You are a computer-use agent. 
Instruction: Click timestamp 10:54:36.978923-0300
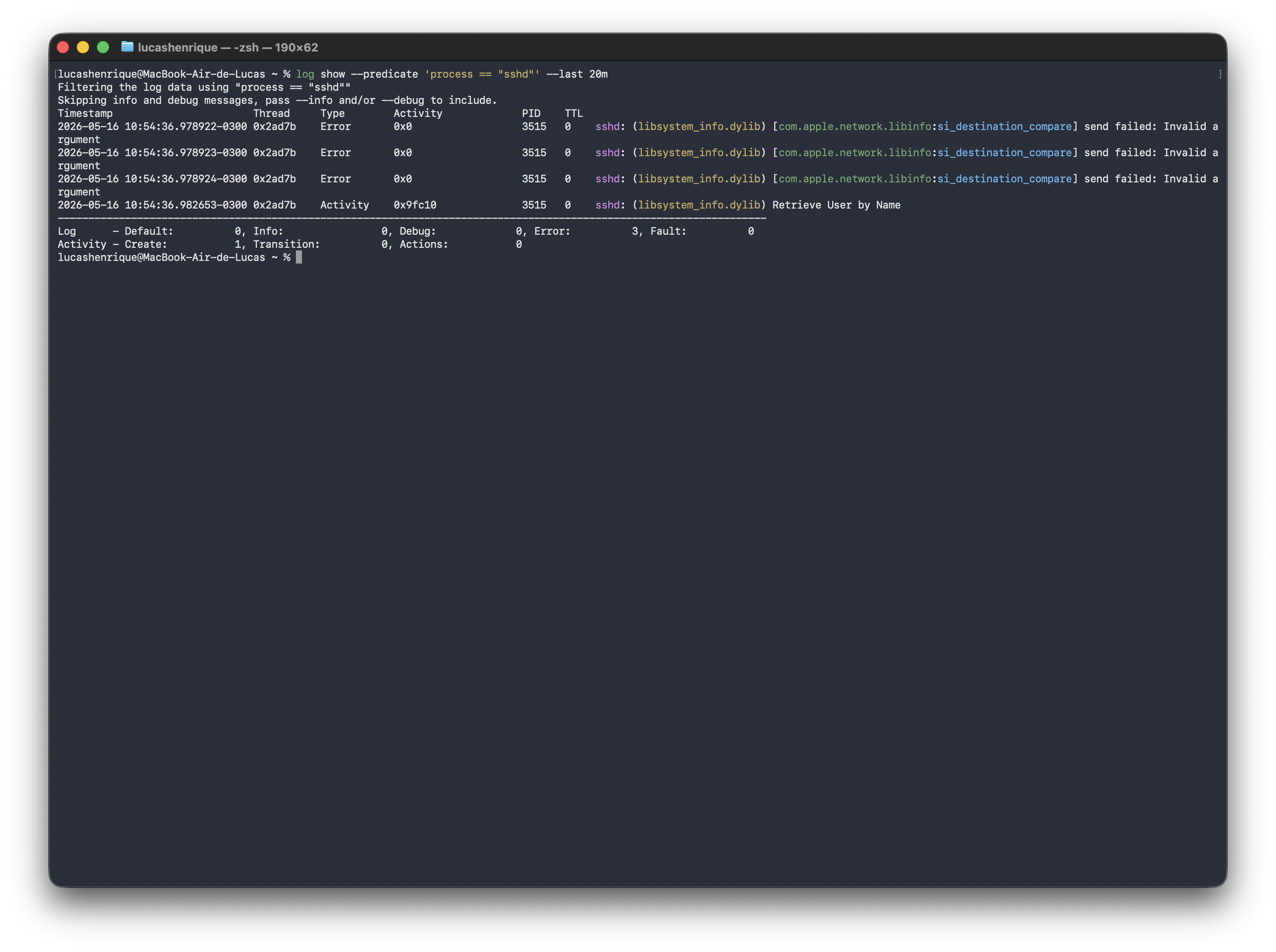(185, 153)
